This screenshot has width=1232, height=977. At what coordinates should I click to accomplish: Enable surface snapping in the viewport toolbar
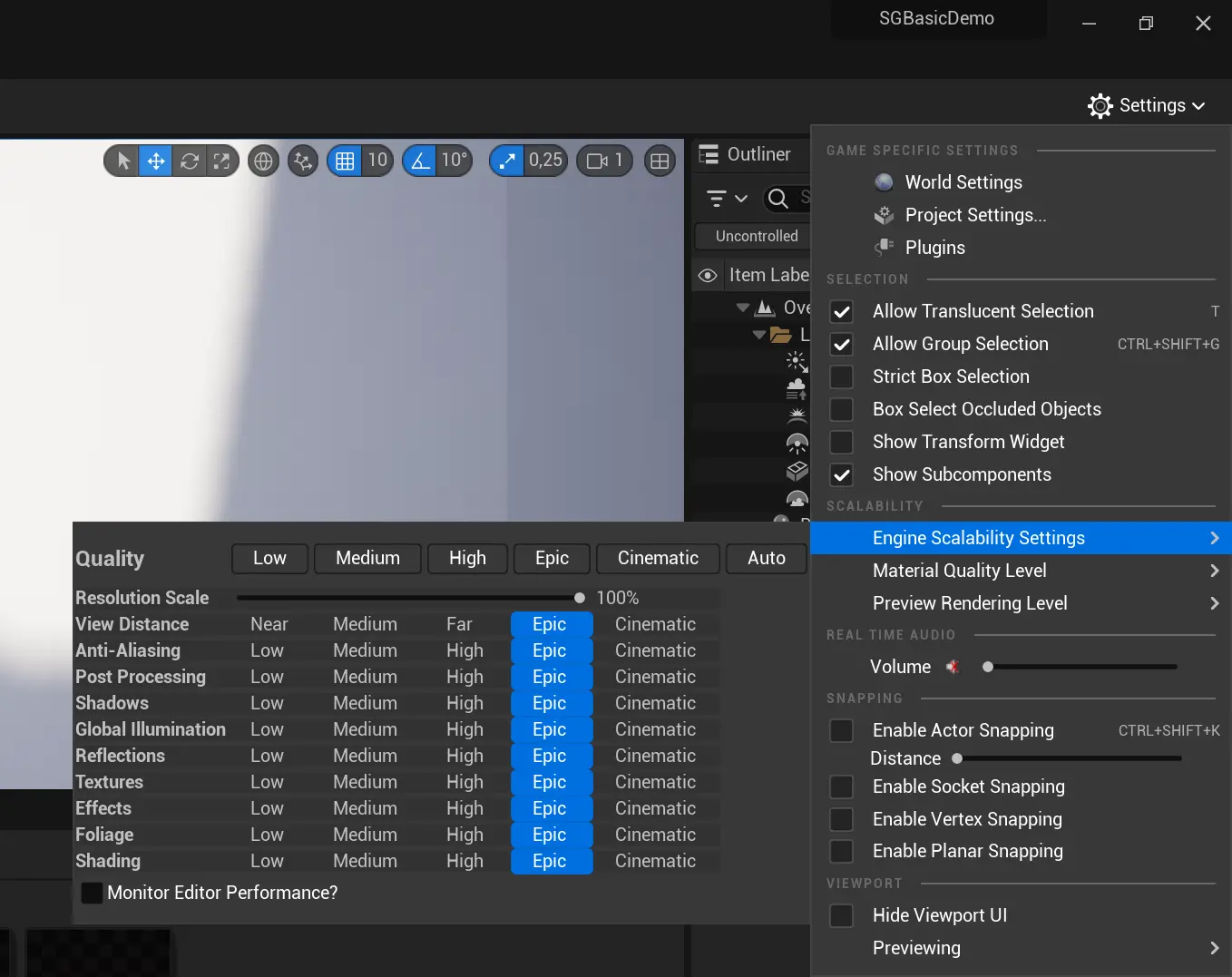coord(303,161)
